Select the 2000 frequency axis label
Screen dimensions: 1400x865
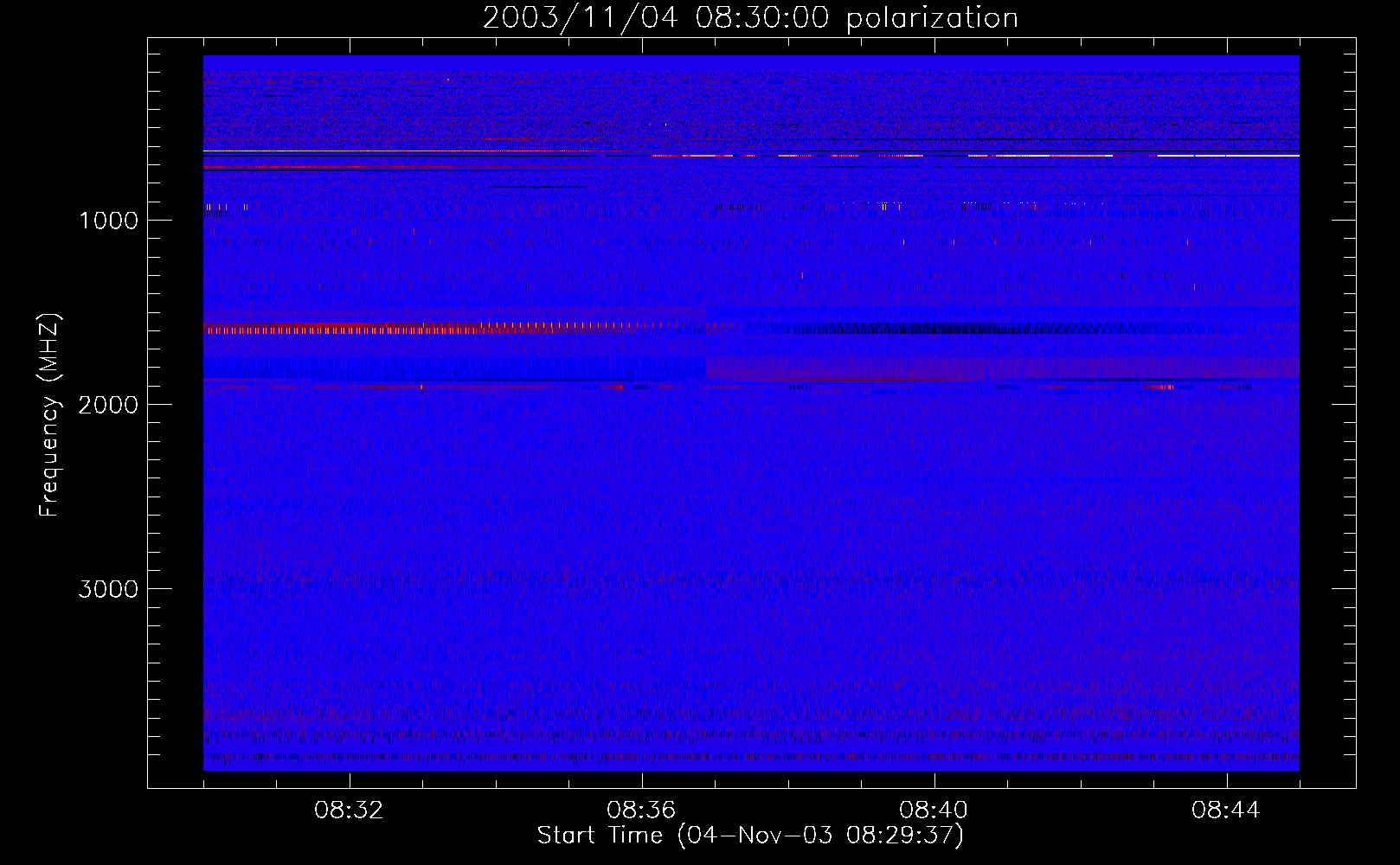[x=108, y=405]
